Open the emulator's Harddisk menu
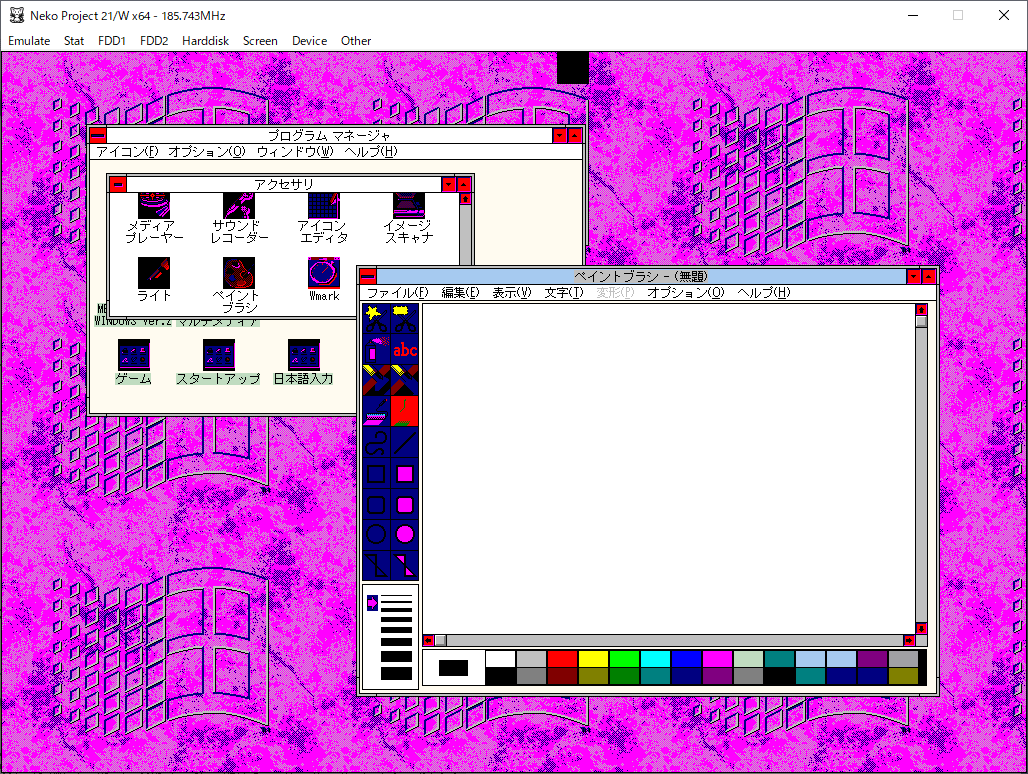The width and height of the screenshot is (1028, 774). coord(205,41)
